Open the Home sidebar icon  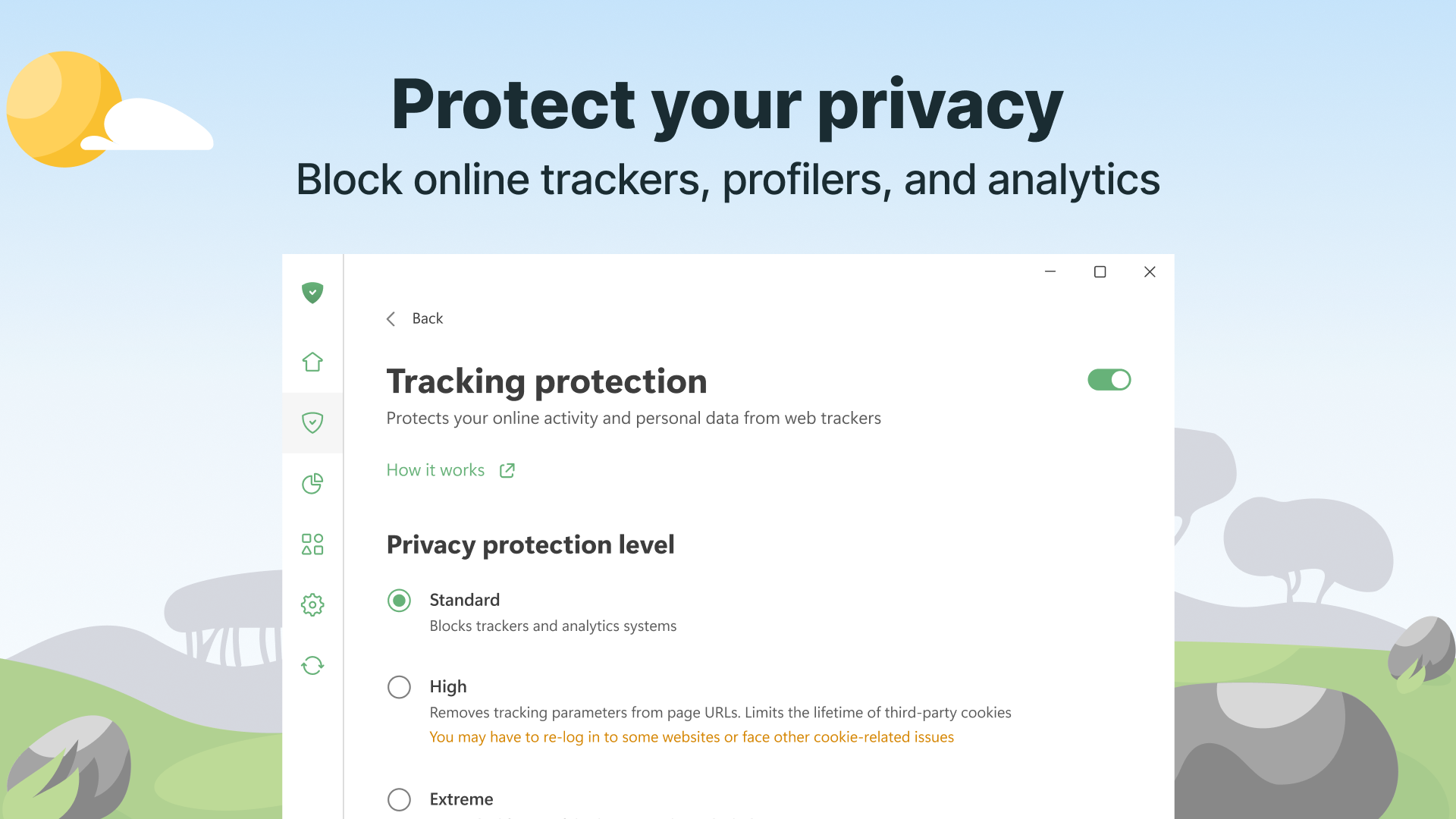pyautogui.click(x=312, y=362)
